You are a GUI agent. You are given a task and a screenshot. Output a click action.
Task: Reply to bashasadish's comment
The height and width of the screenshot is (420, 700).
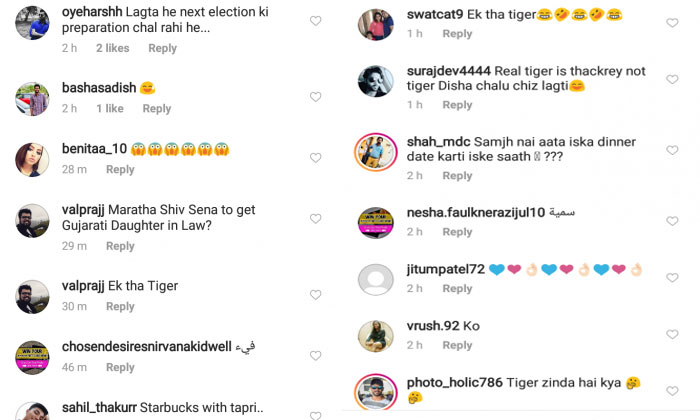click(x=157, y=109)
